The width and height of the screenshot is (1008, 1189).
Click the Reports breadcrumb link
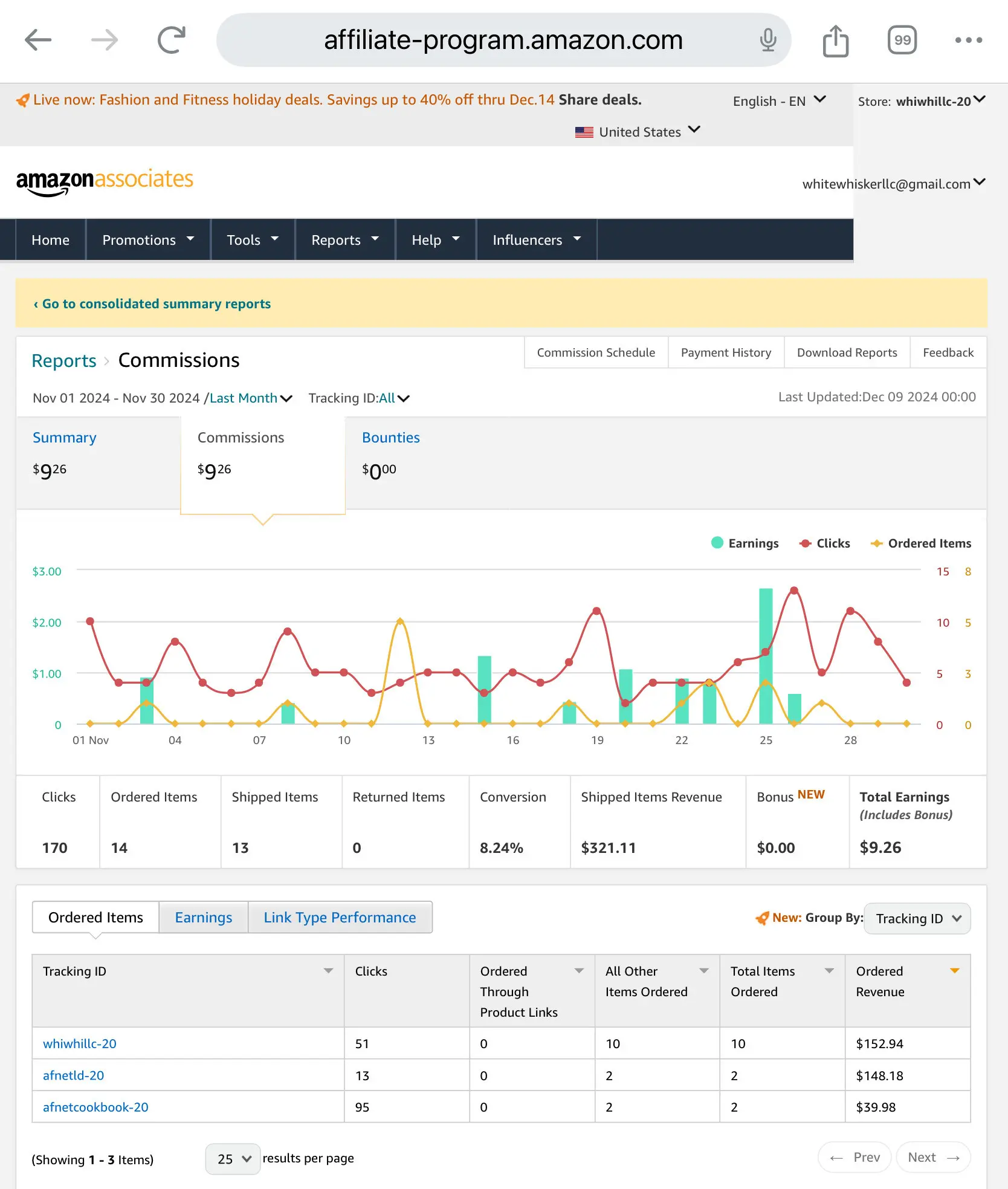point(64,360)
